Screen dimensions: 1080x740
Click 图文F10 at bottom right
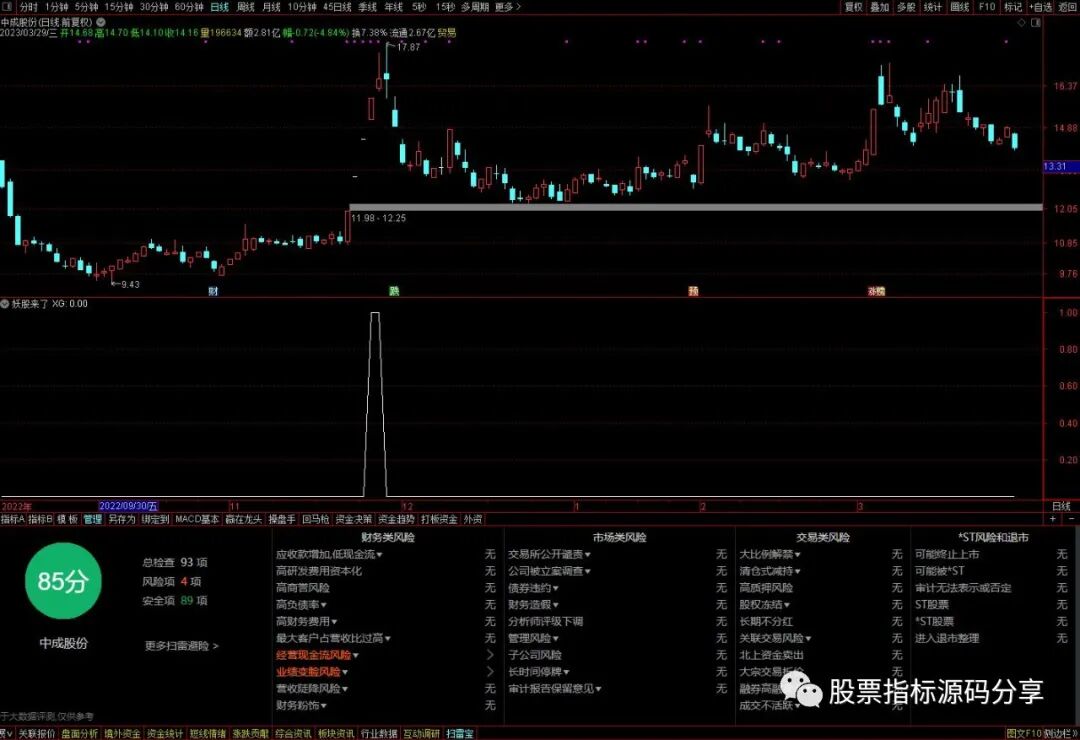[1024, 734]
